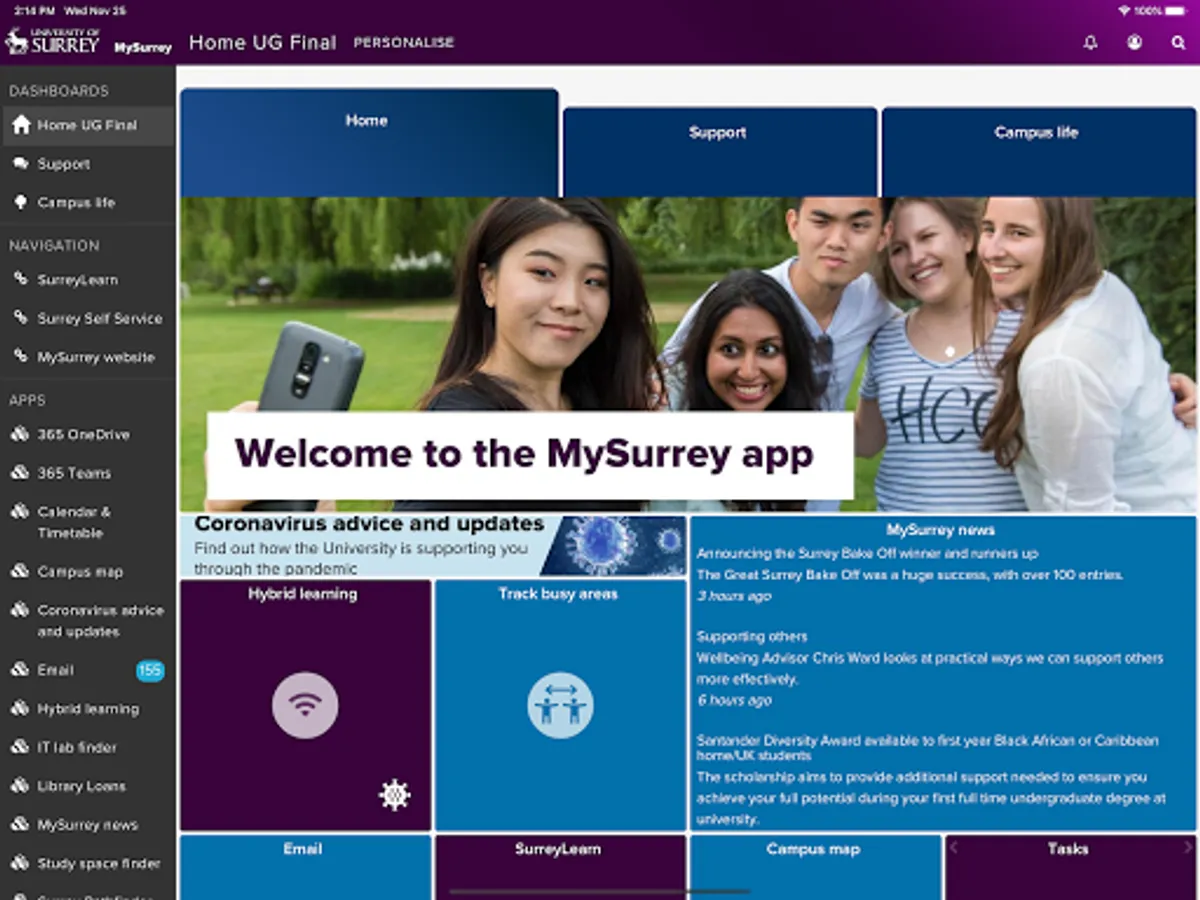This screenshot has height=900, width=1200.
Task: Open Support dashboard in sidebar
Action: point(88,164)
